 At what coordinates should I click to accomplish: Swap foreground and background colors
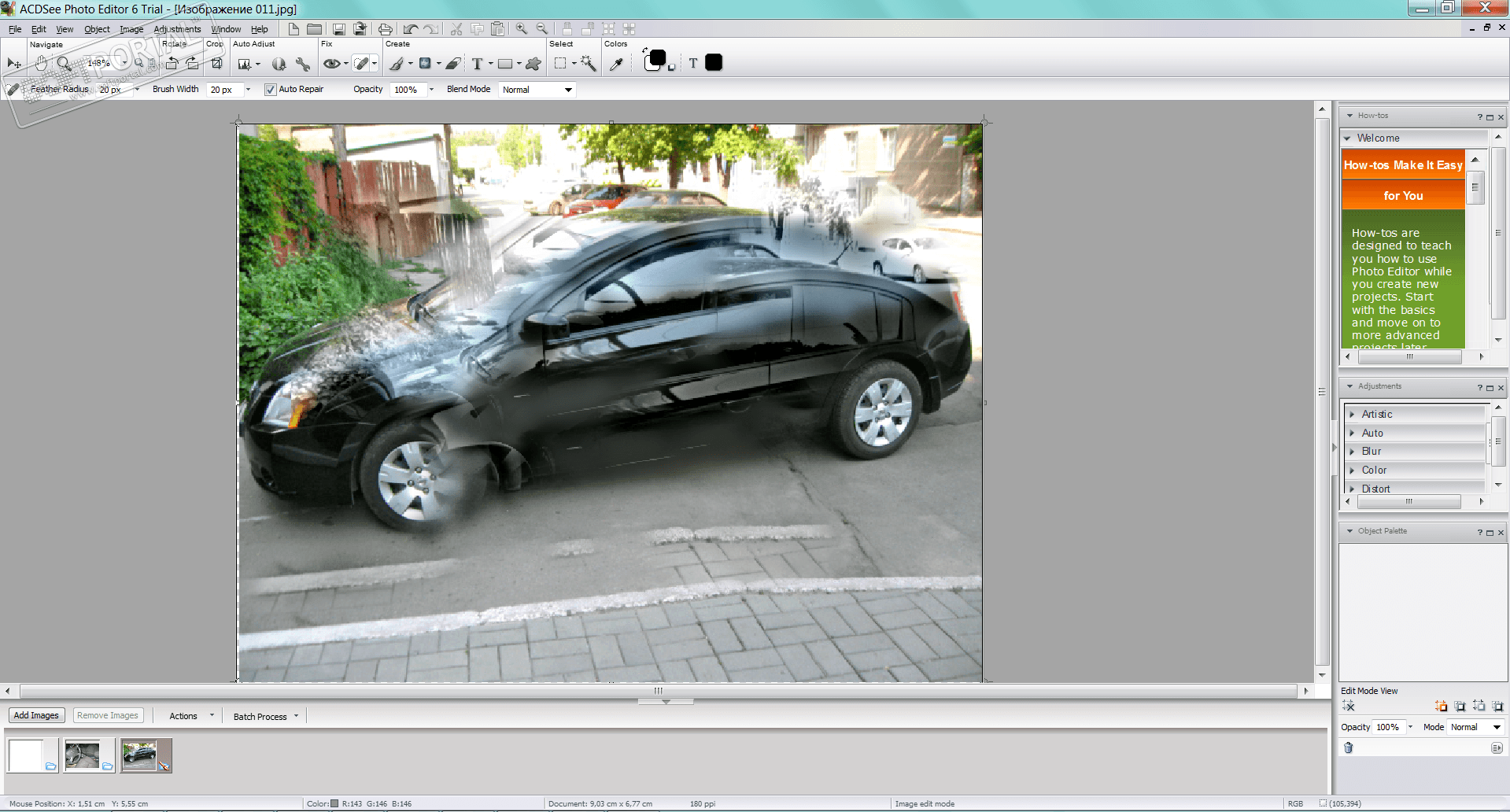tap(645, 51)
